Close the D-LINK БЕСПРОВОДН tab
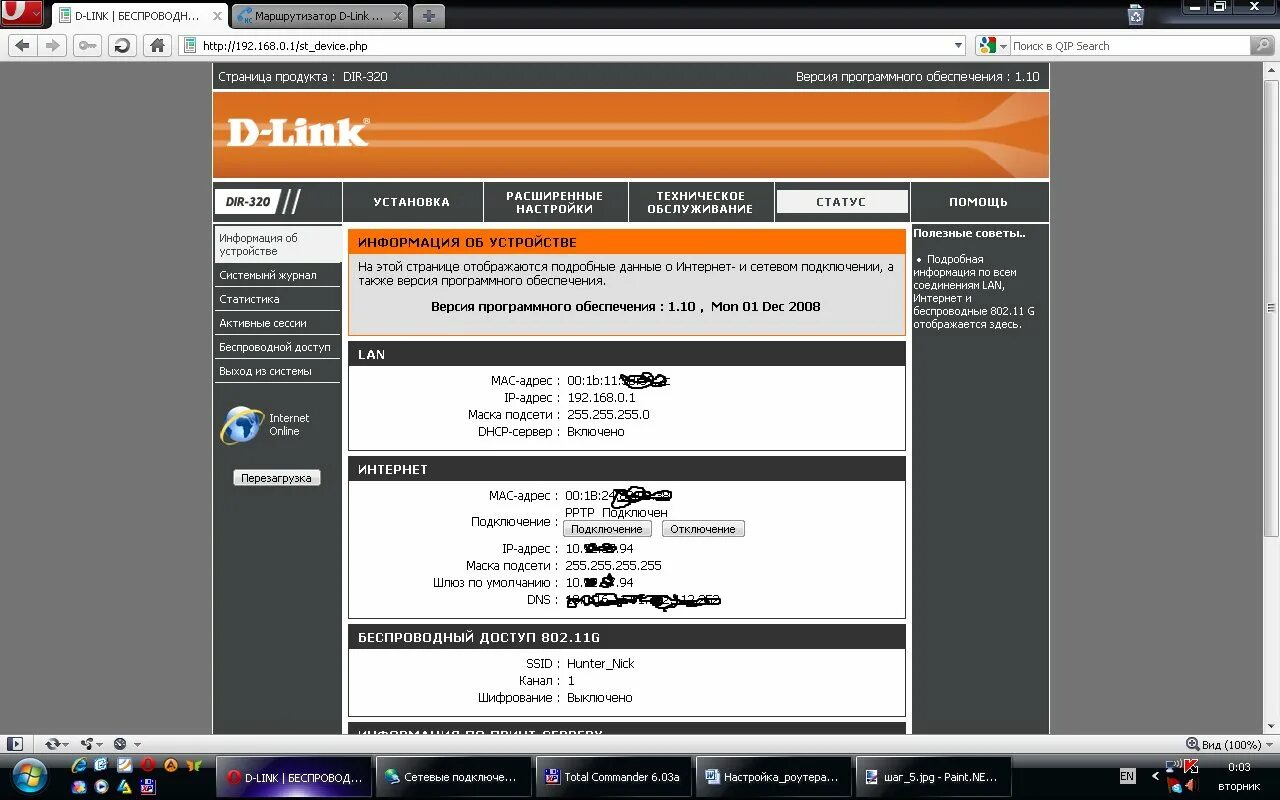1280x800 pixels. pos(218,16)
